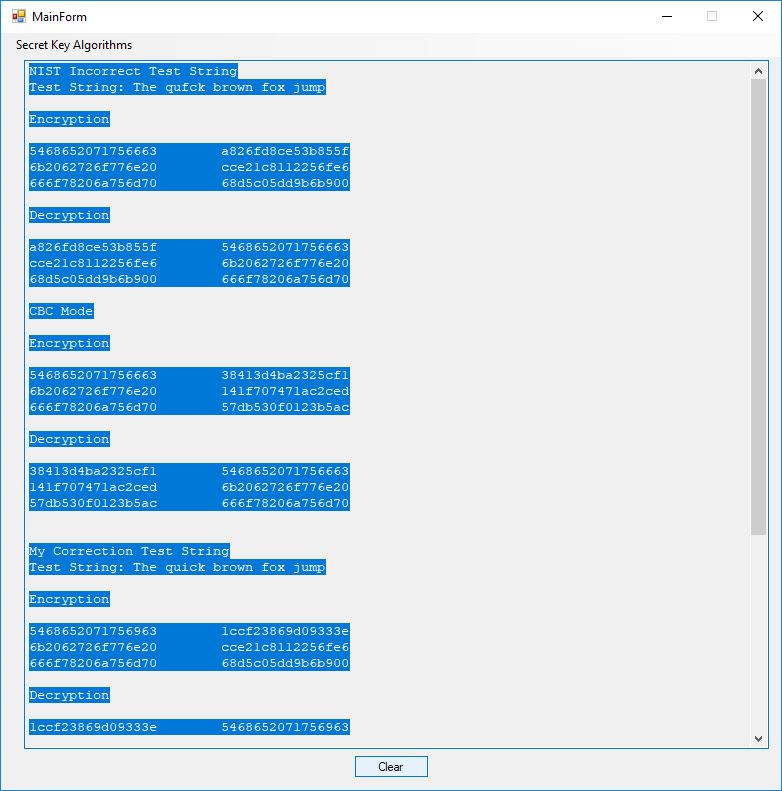The image size is (782, 791).
Task: Click the 'My Correction Test String' heading
Action: click(129, 551)
